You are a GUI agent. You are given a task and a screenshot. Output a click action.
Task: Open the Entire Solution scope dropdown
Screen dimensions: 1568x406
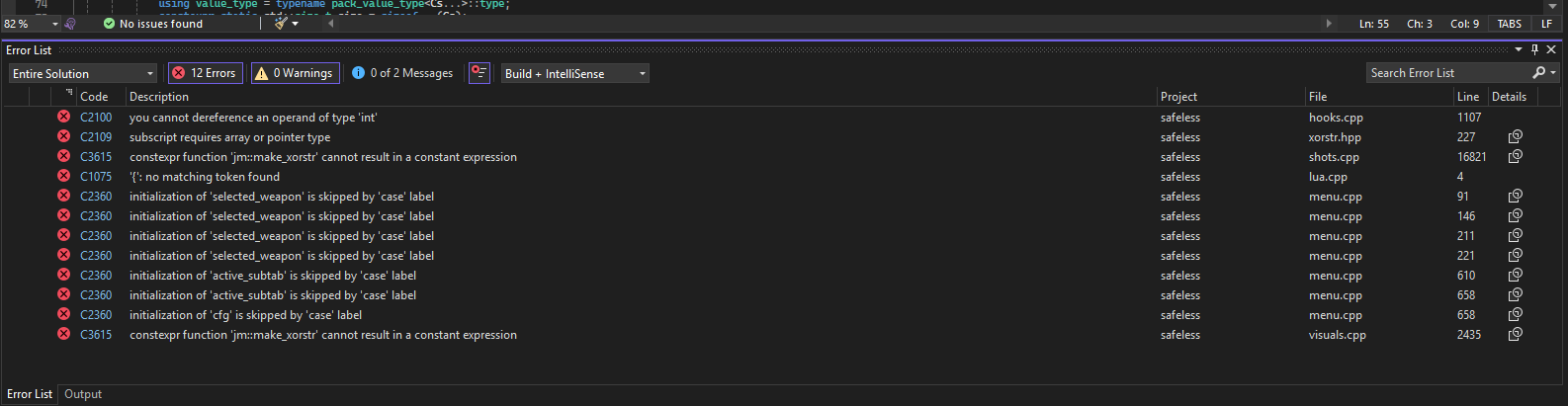click(83, 73)
